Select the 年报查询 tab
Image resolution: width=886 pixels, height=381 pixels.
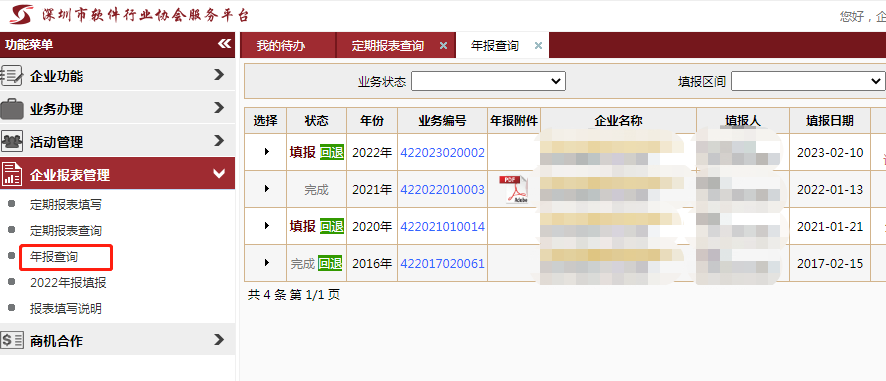pyautogui.click(x=495, y=46)
